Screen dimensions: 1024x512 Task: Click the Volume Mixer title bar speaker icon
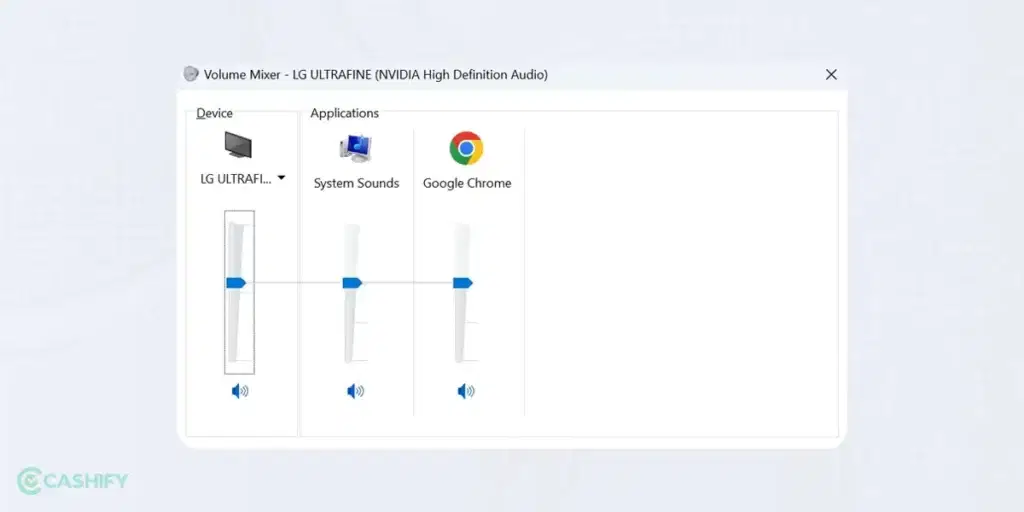pos(191,74)
